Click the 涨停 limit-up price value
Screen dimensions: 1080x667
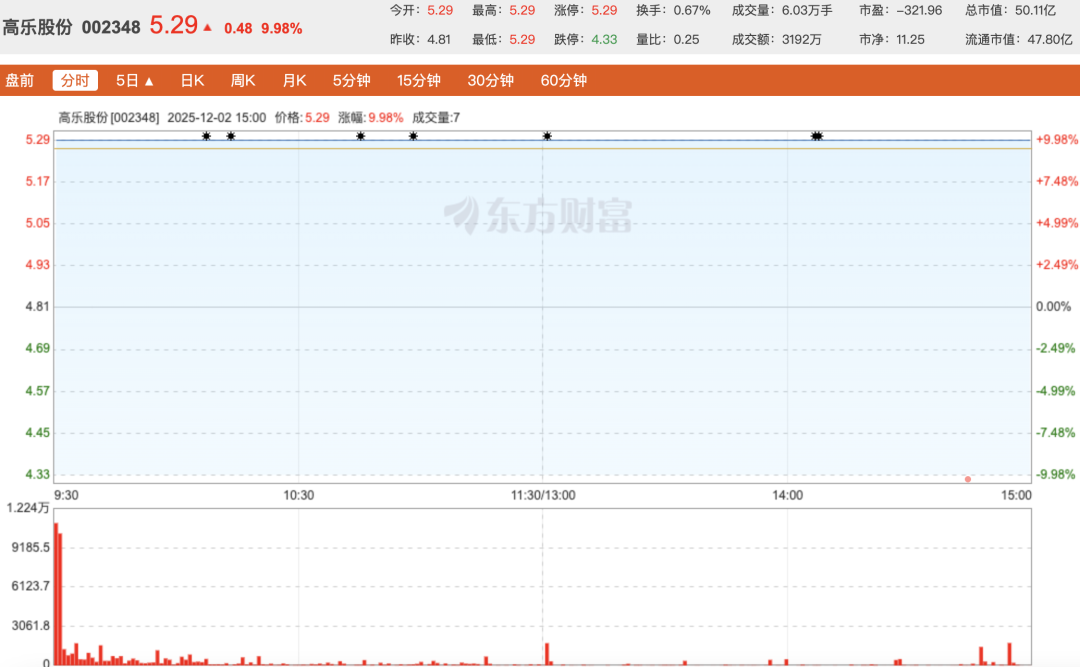tap(604, 10)
